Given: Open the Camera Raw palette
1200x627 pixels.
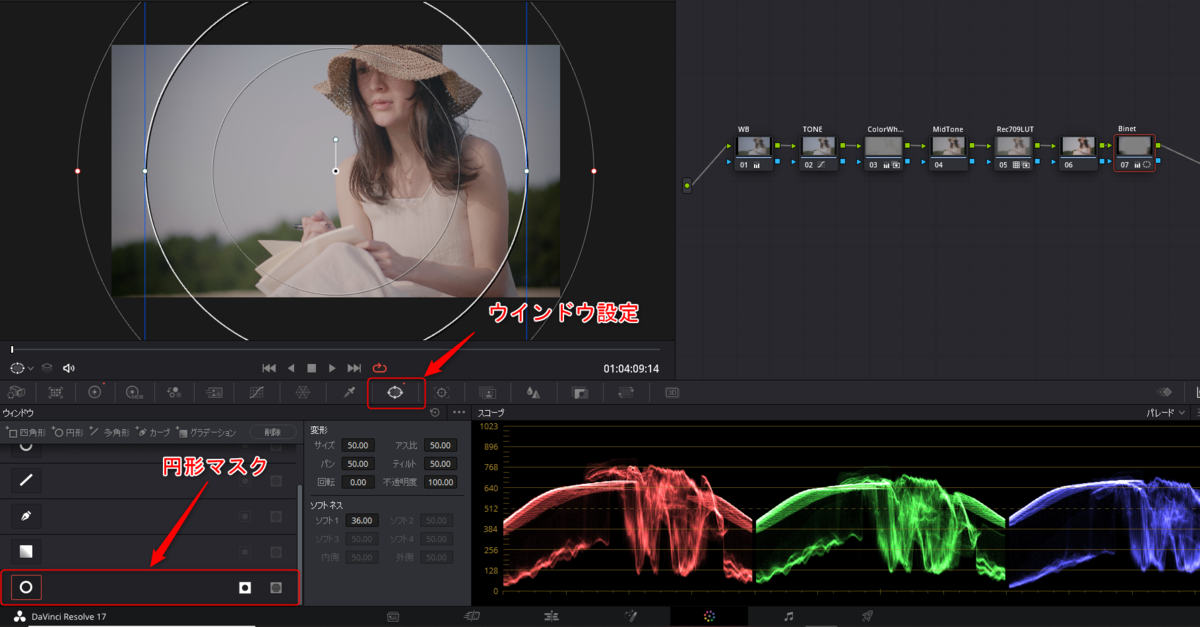Looking at the screenshot, I should click(x=16, y=393).
